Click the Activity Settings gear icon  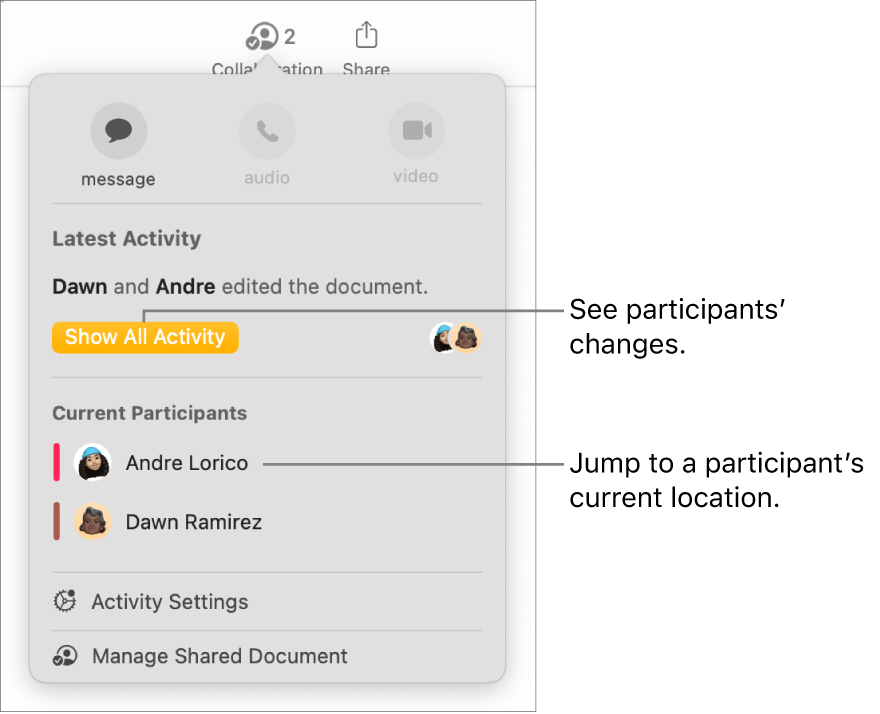coord(65,602)
